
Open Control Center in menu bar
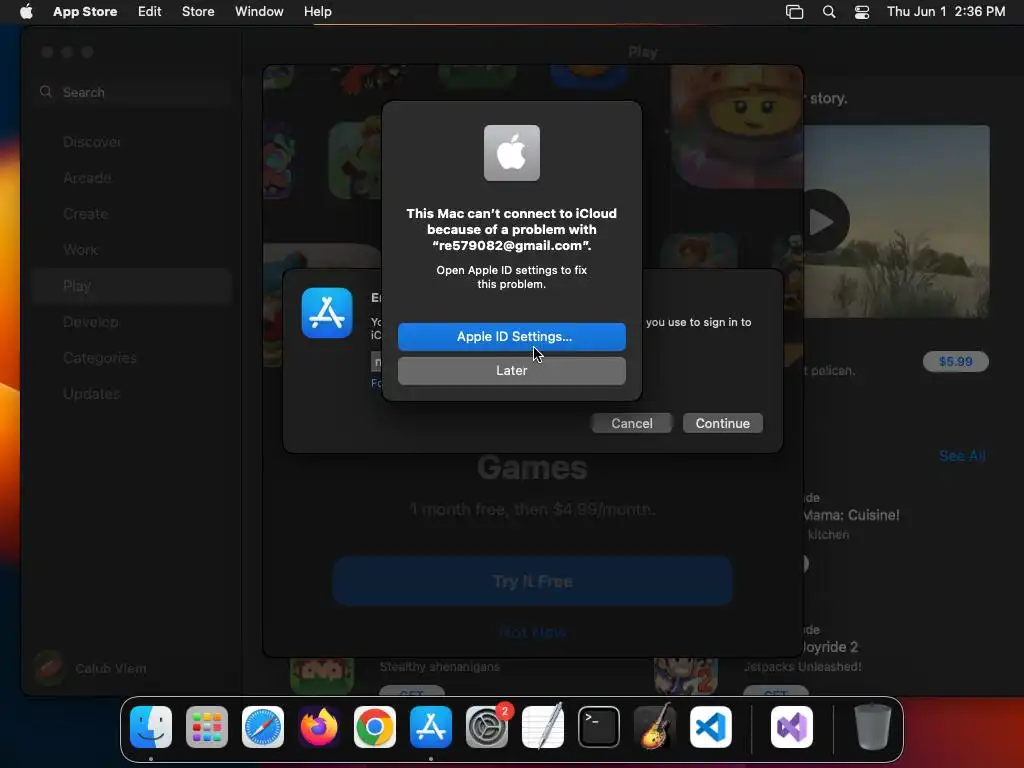point(862,11)
